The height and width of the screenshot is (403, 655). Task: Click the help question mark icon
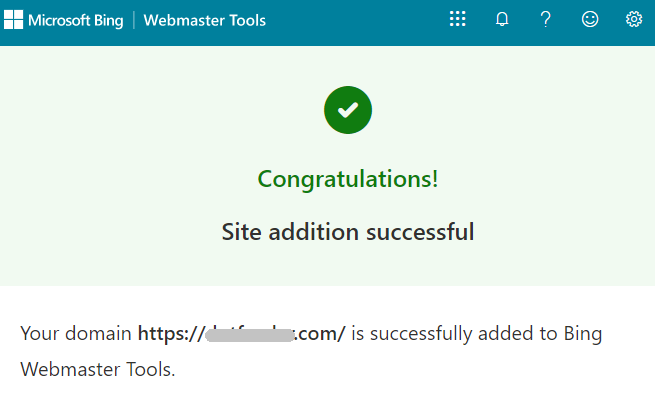pyautogui.click(x=546, y=19)
